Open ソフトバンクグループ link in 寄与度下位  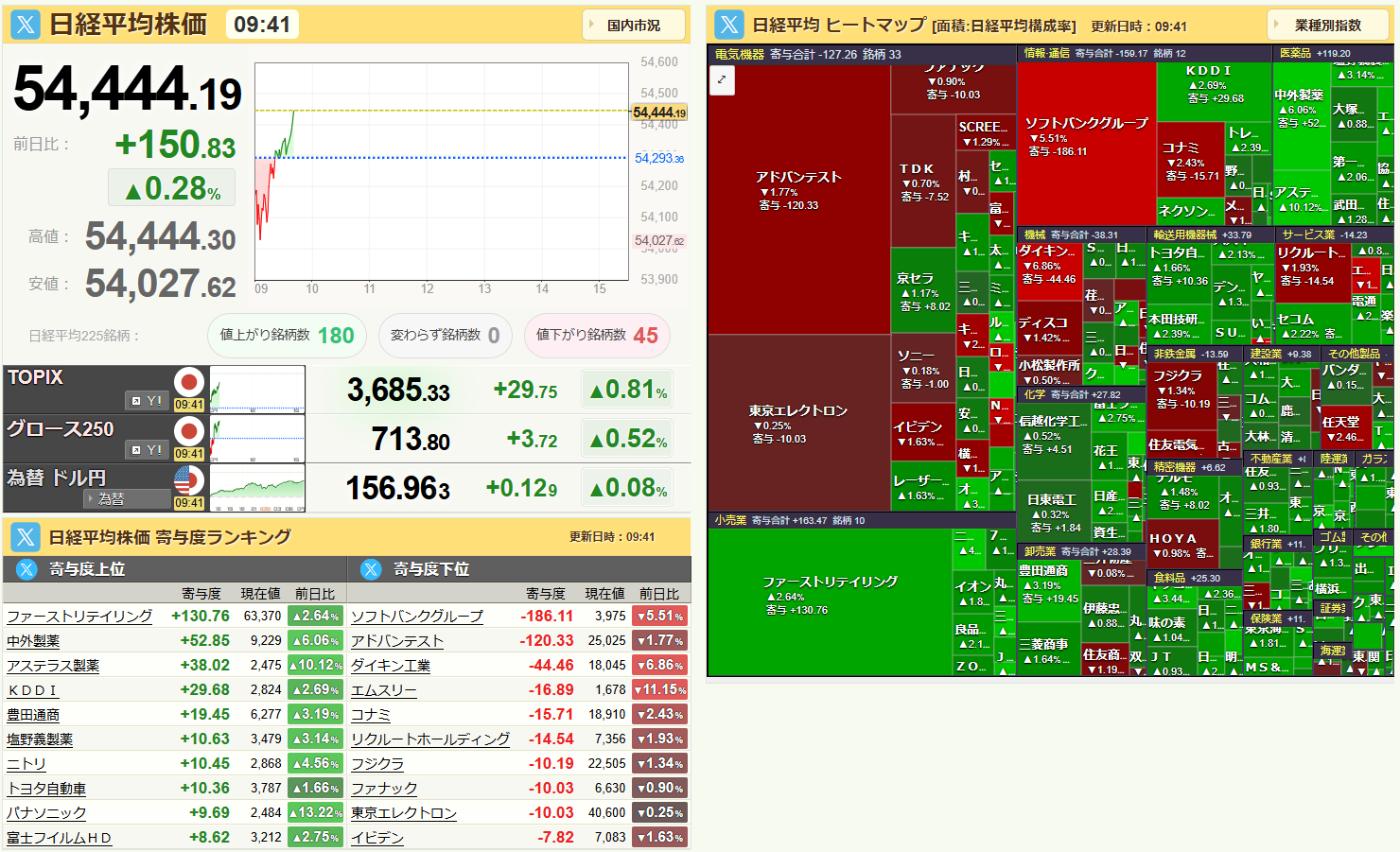click(x=417, y=617)
